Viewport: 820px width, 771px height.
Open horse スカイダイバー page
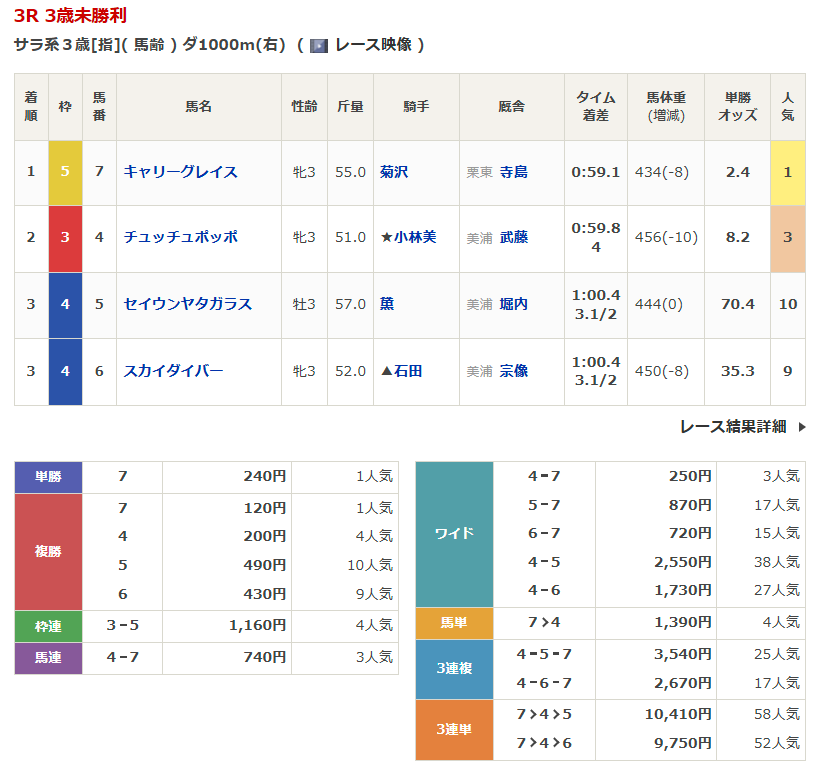(x=173, y=371)
